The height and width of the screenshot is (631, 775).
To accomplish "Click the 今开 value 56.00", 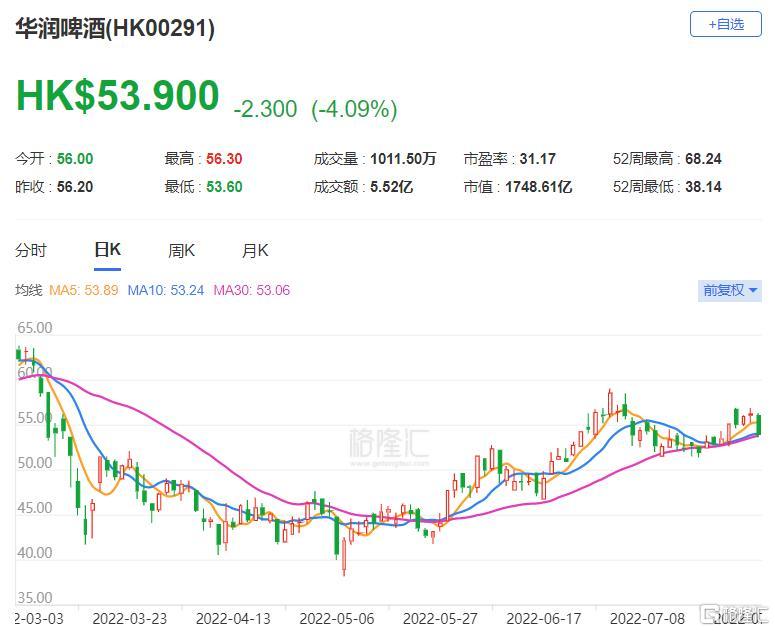I will click(75, 159).
